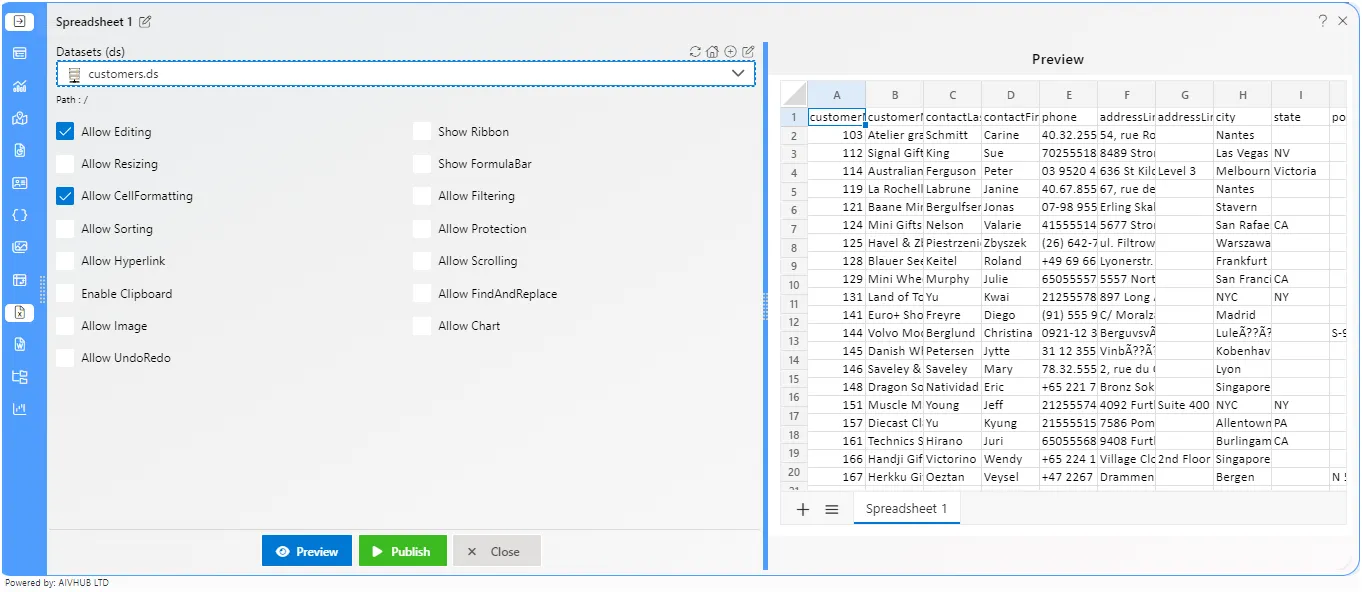Open the chart component sidebar icon
Viewport: 1362px width, 592px height.
(x=19, y=86)
